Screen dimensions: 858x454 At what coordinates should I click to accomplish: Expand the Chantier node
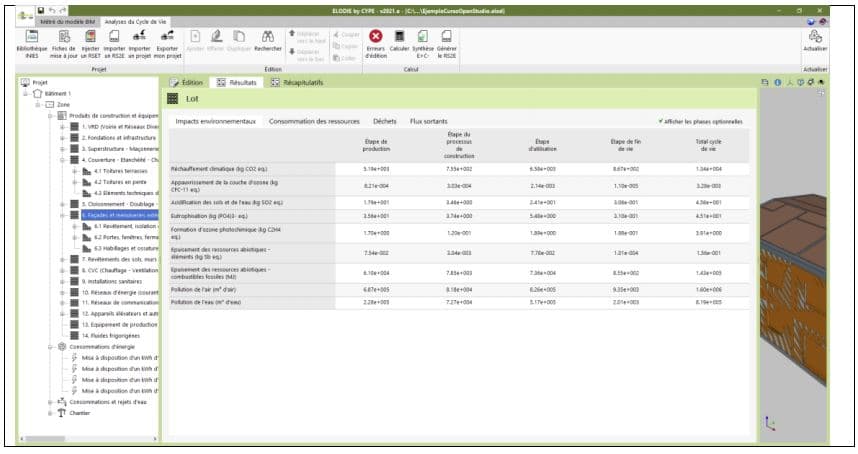pyautogui.click(x=50, y=413)
